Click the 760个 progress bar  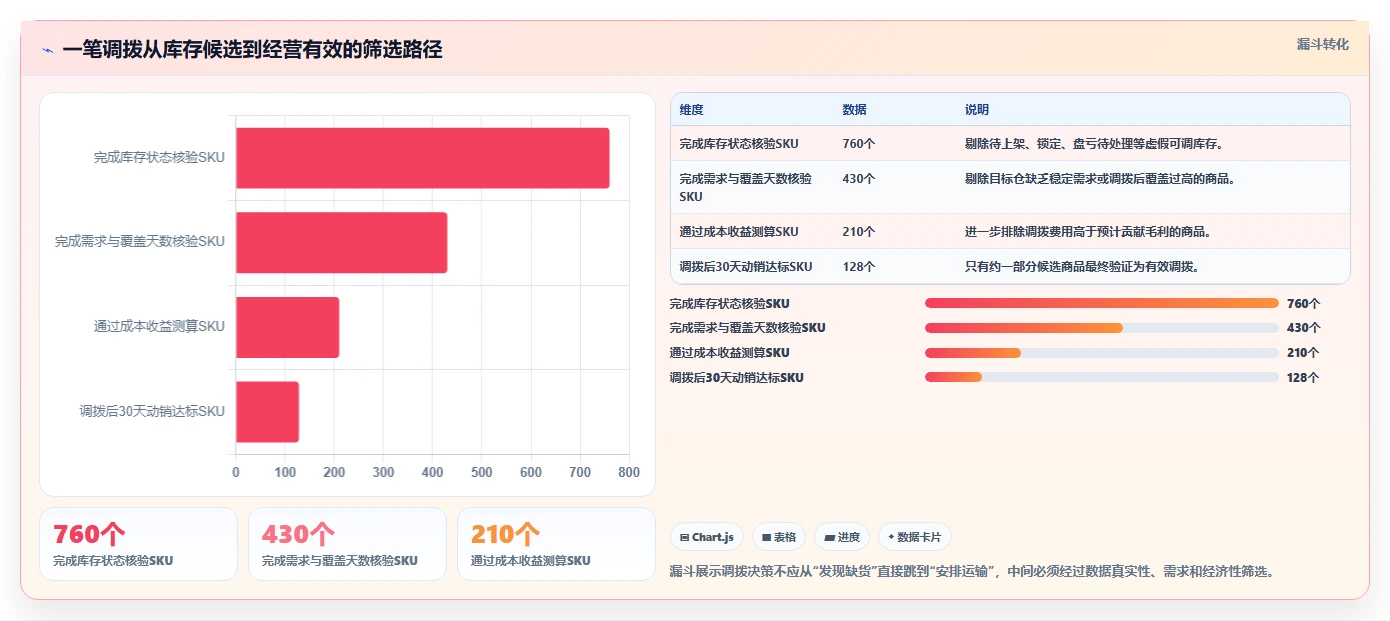point(1102,303)
